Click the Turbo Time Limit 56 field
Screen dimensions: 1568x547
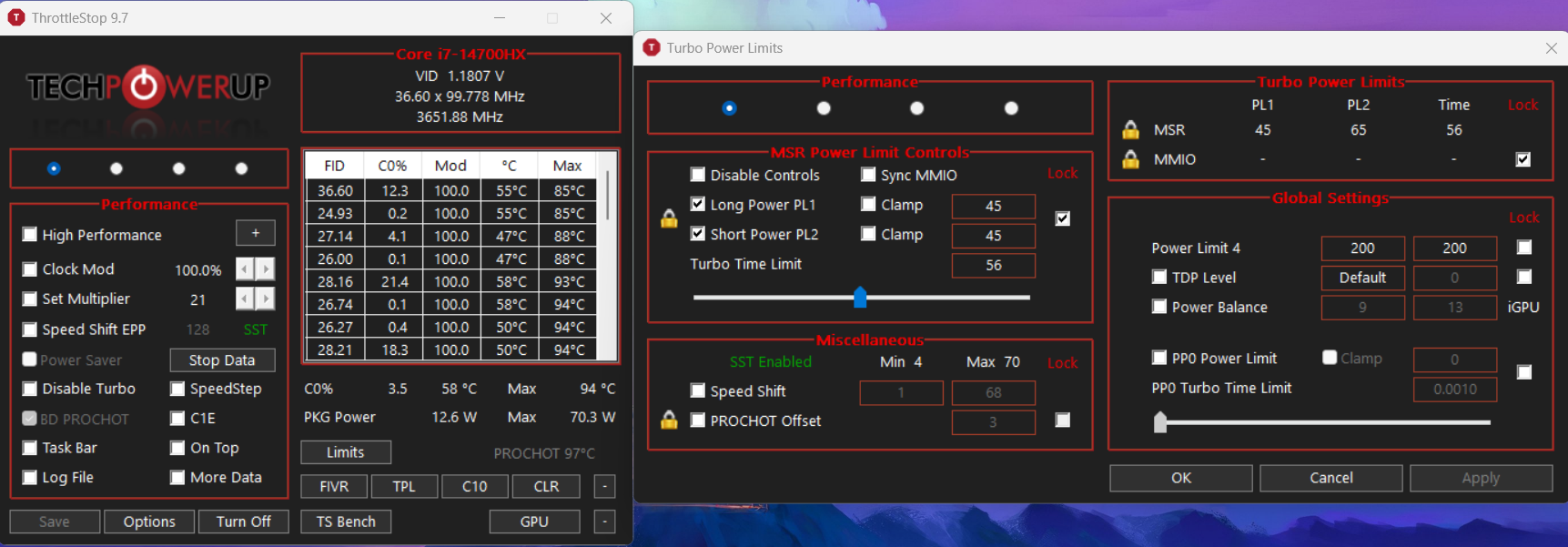click(x=994, y=266)
